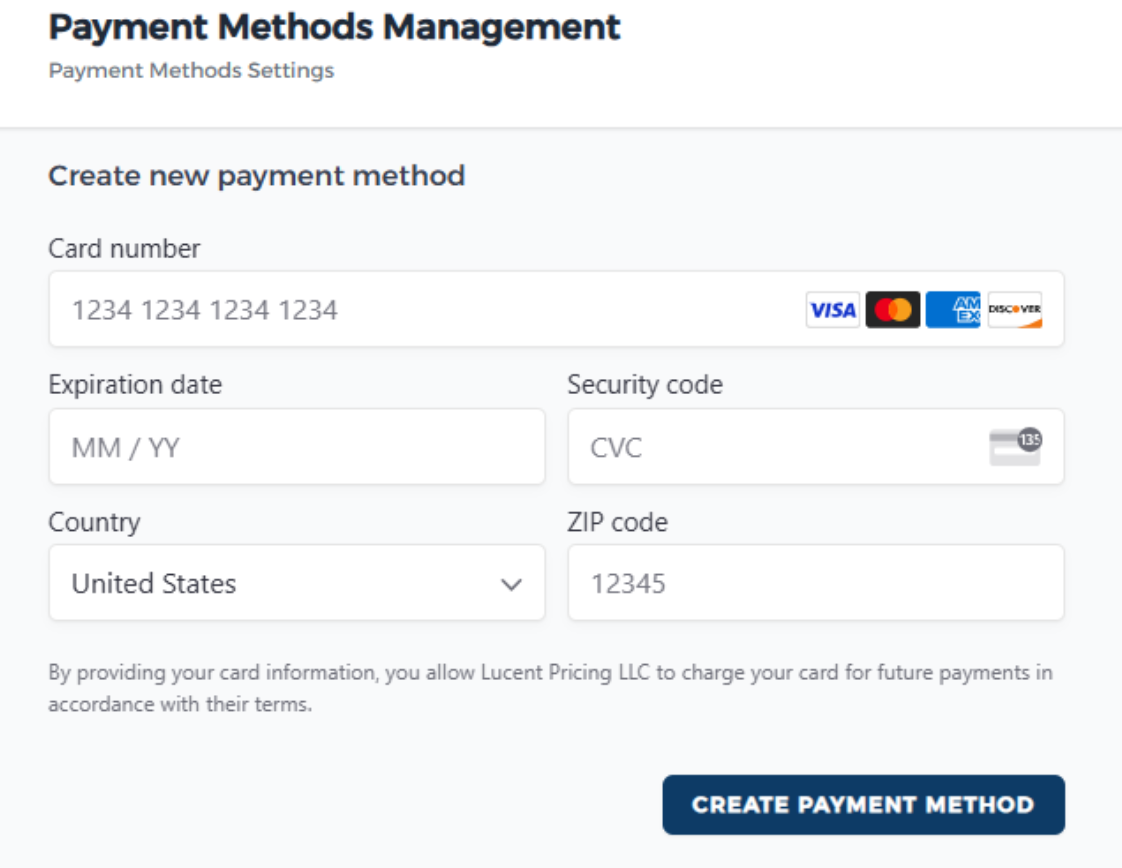The width and height of the screenshot is (1122, 868).
Task: Click the Visa card icon
Action: coord(832,310)
